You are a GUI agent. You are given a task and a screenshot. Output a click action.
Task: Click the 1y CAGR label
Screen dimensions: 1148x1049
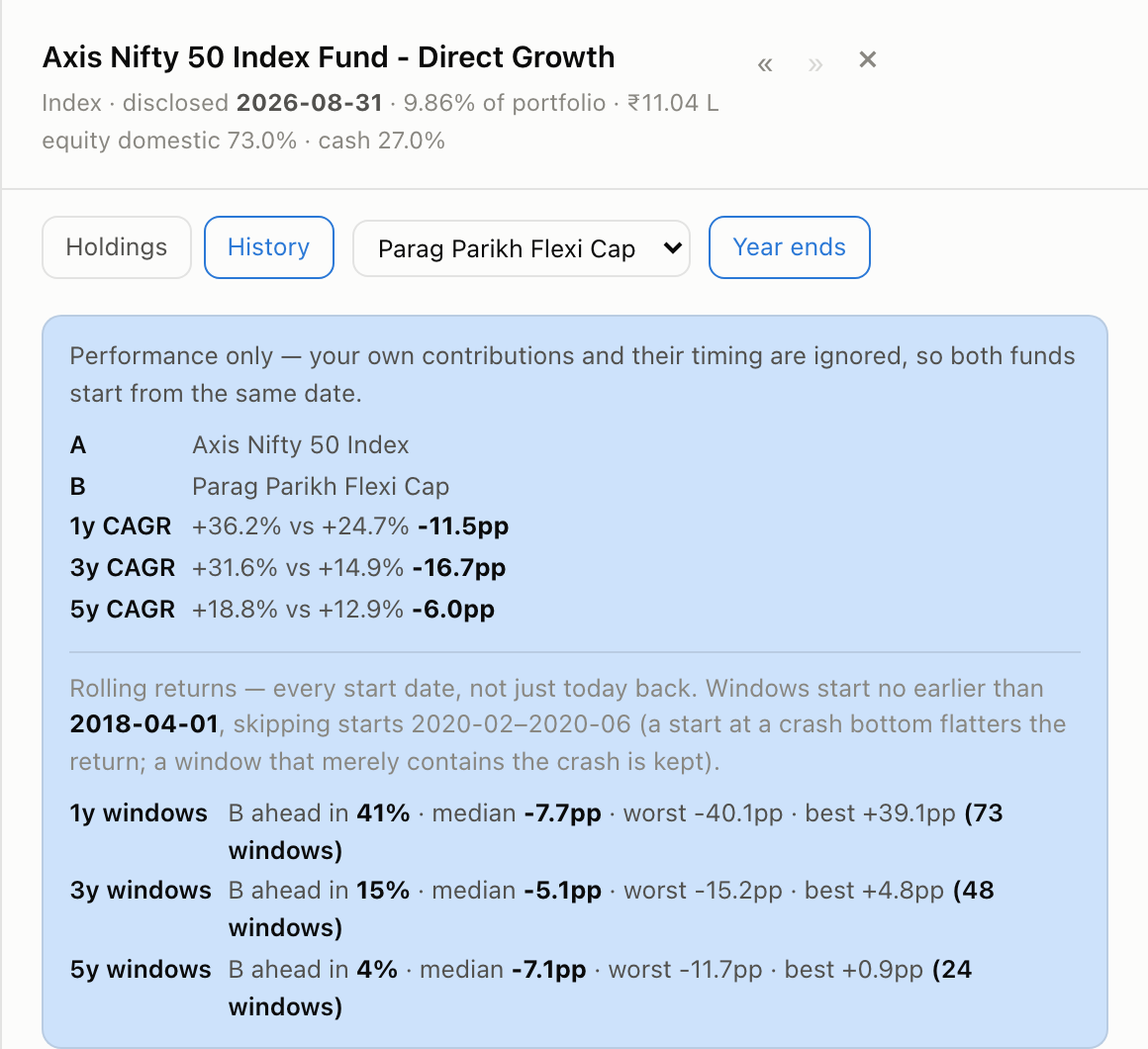coord(121,526)
